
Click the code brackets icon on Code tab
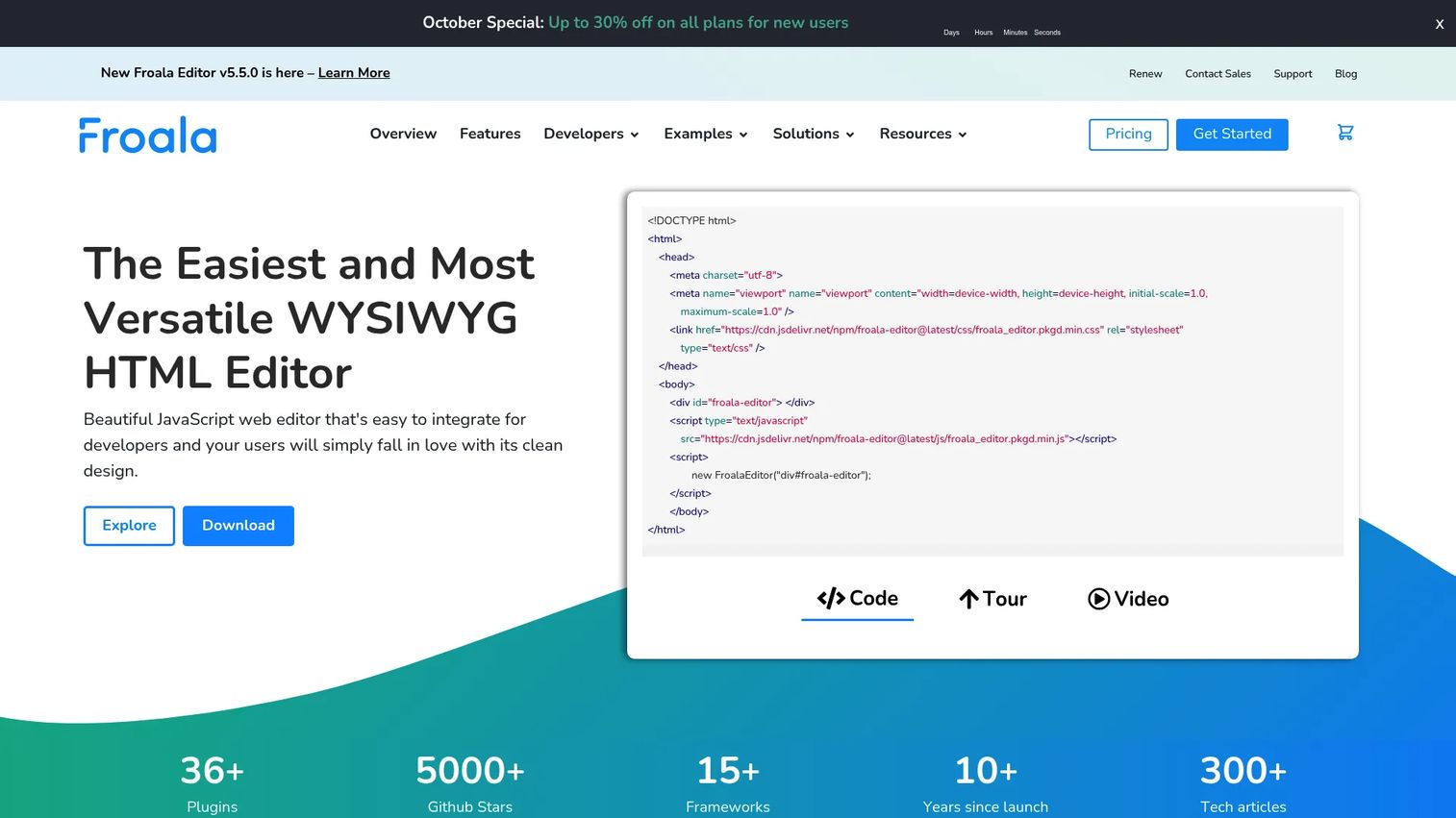coord(831,599)
